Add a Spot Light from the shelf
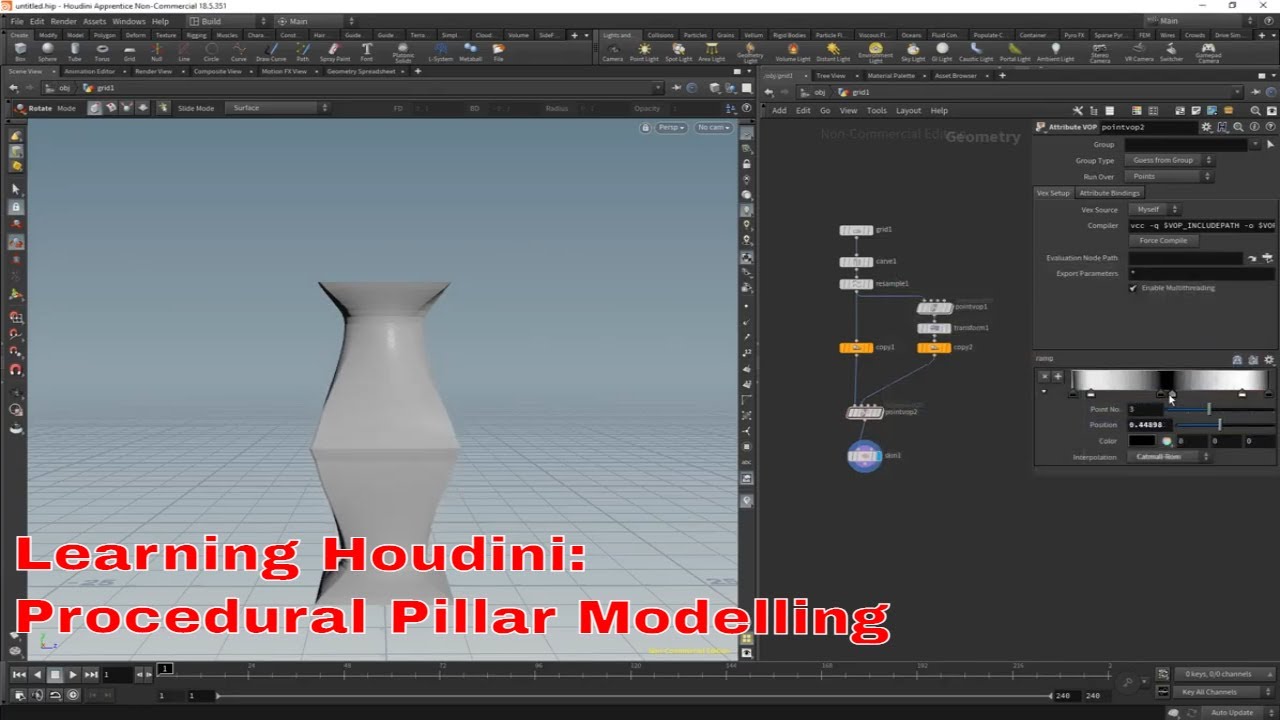The image size is (1280, 720). 678,51
